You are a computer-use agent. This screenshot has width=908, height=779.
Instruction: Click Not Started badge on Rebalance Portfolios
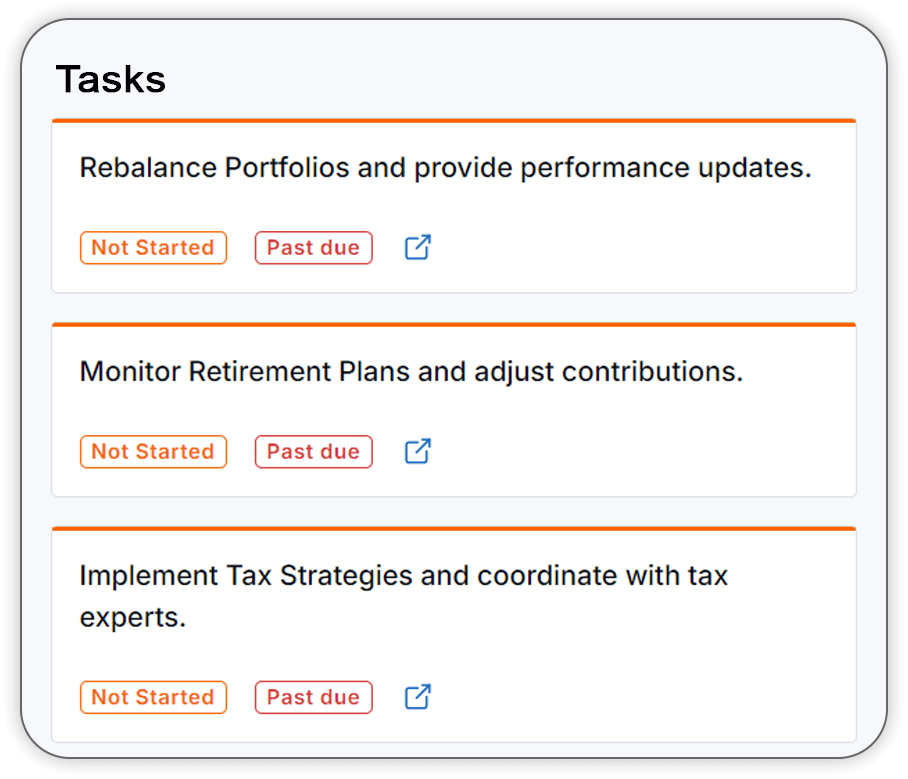(153, 248)
